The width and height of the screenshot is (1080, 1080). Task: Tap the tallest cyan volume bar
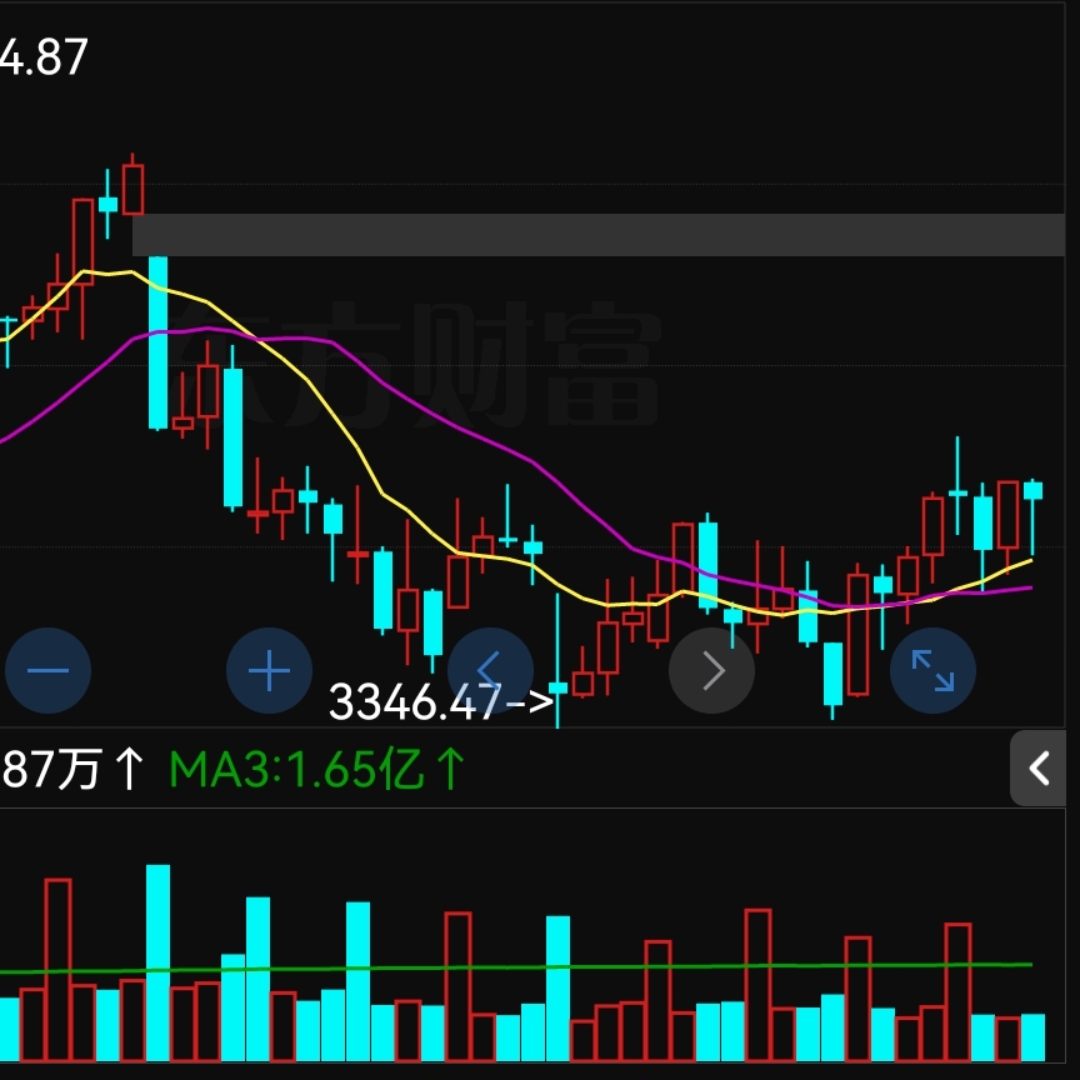[x=158, y=960]
